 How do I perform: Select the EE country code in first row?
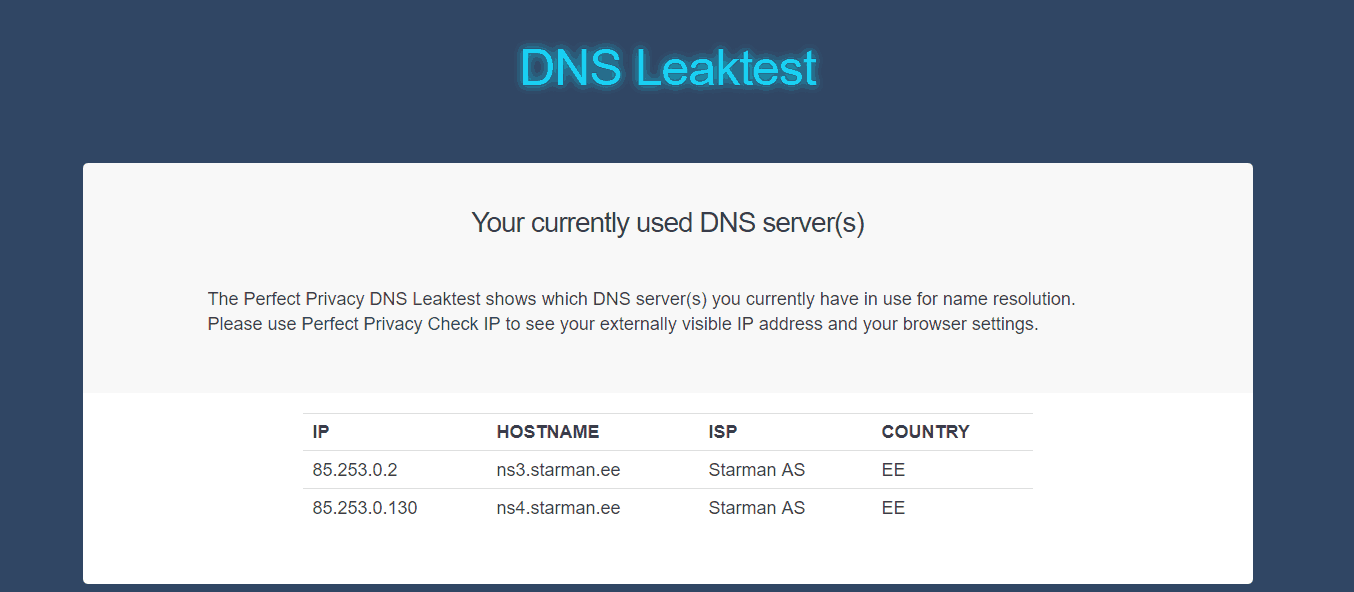tap(893, 469)
